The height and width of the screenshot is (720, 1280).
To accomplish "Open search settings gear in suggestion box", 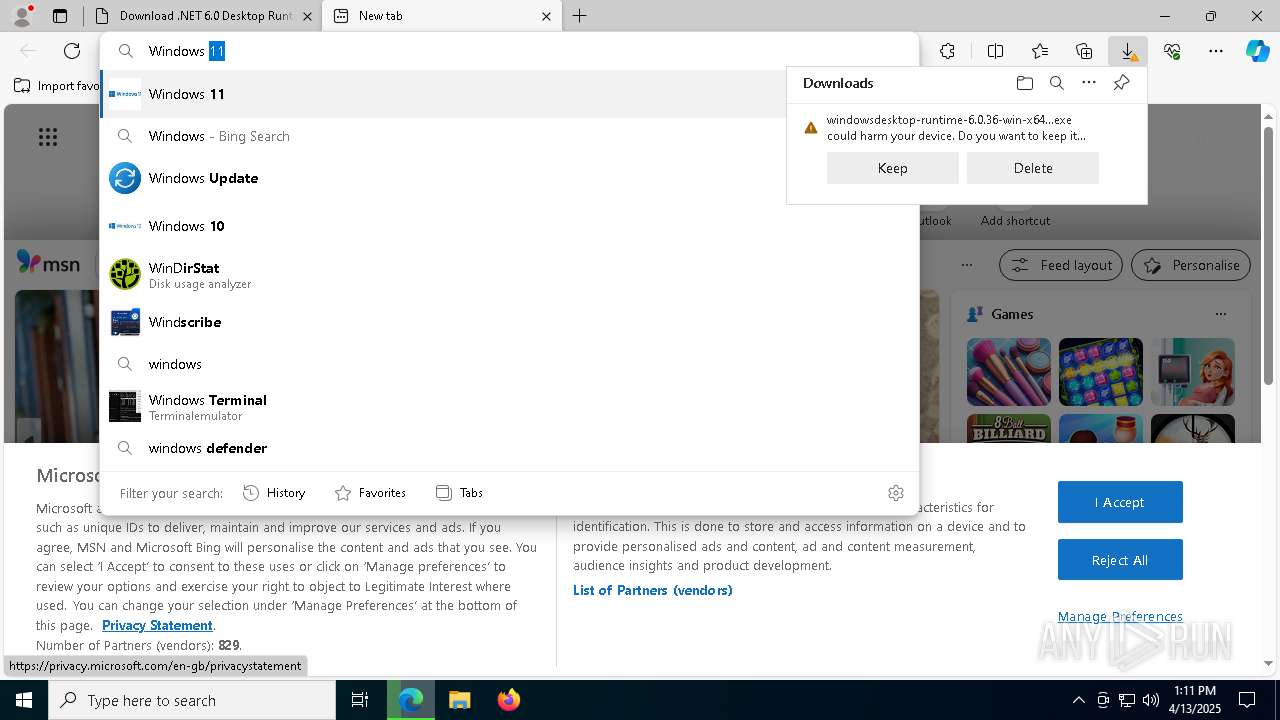I will (x=896, y=493).
